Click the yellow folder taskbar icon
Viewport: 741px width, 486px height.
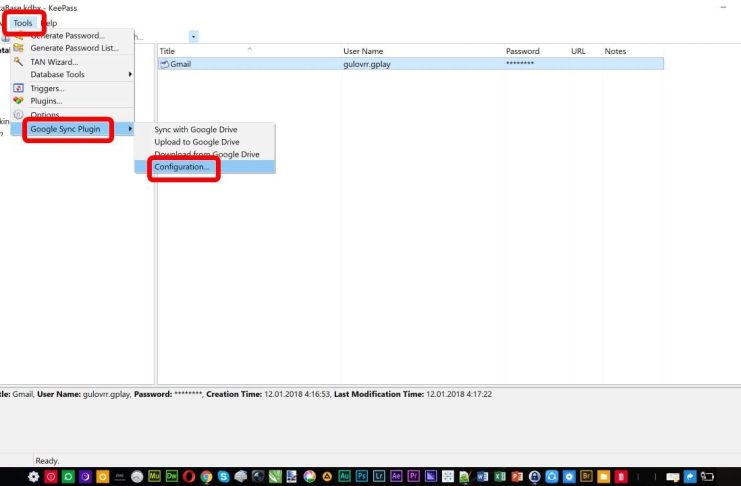click(603, 476)
